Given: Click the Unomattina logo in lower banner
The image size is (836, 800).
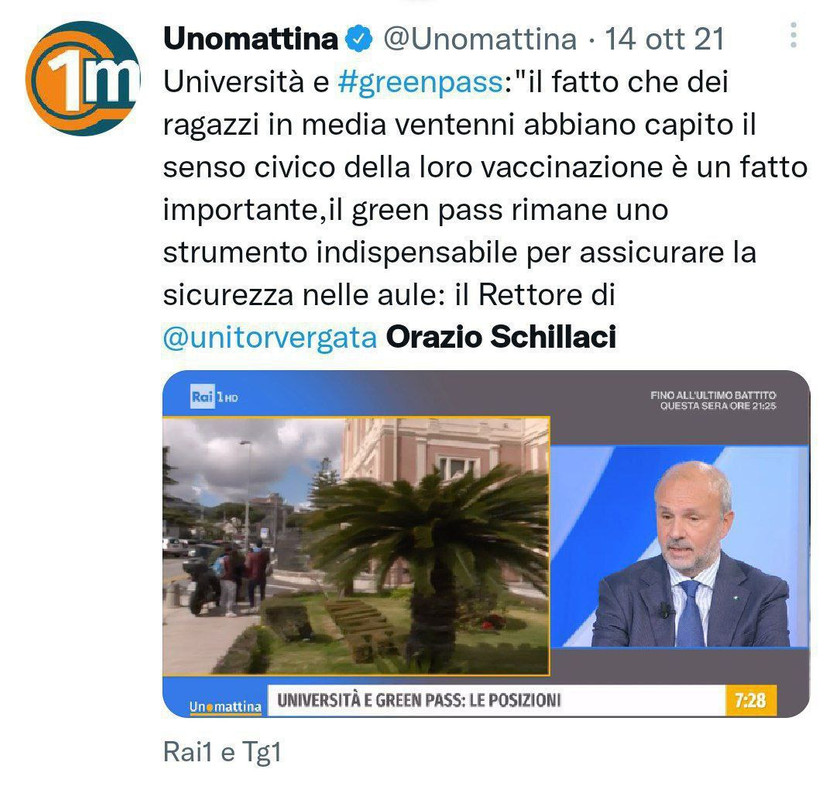Looking at the screenshot, I should [x=226, y=707].
